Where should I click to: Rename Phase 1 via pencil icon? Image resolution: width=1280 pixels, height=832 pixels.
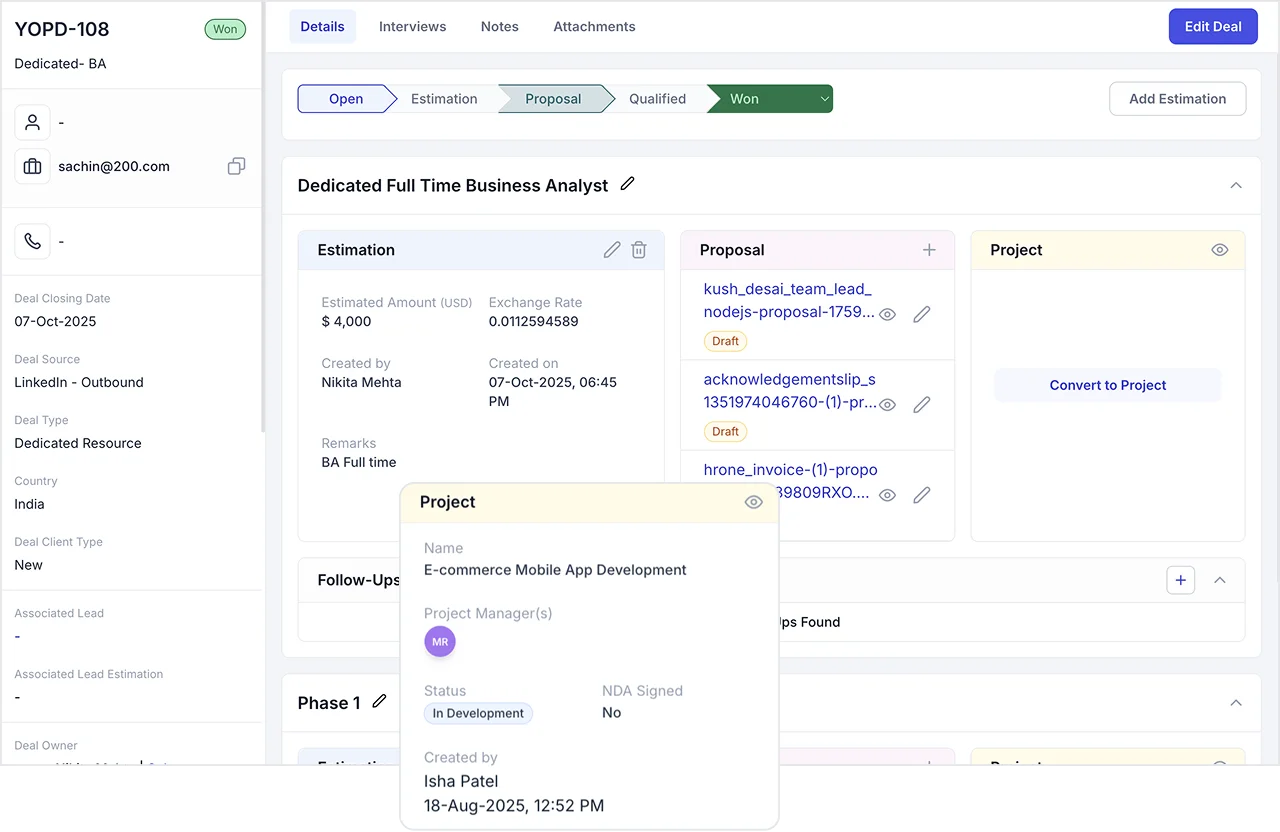pyautogui.click(x=379, y=702)
